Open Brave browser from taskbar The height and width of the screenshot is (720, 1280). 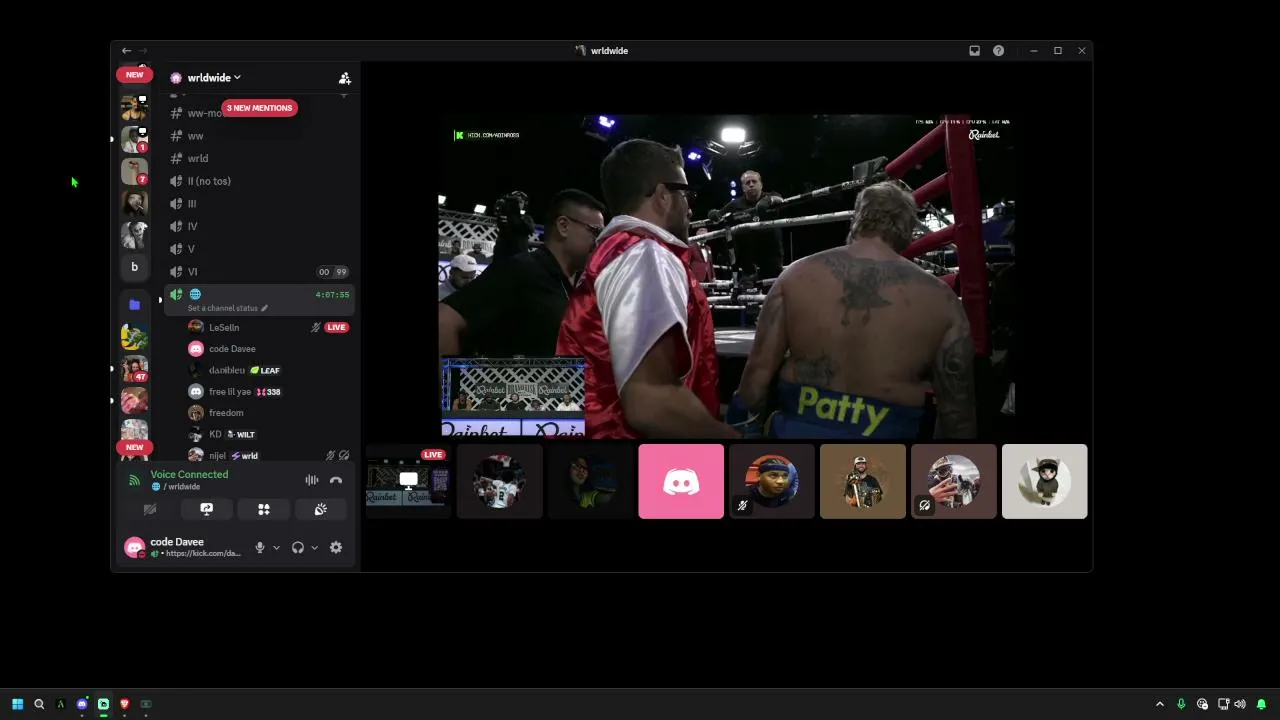tap(124, 704)
